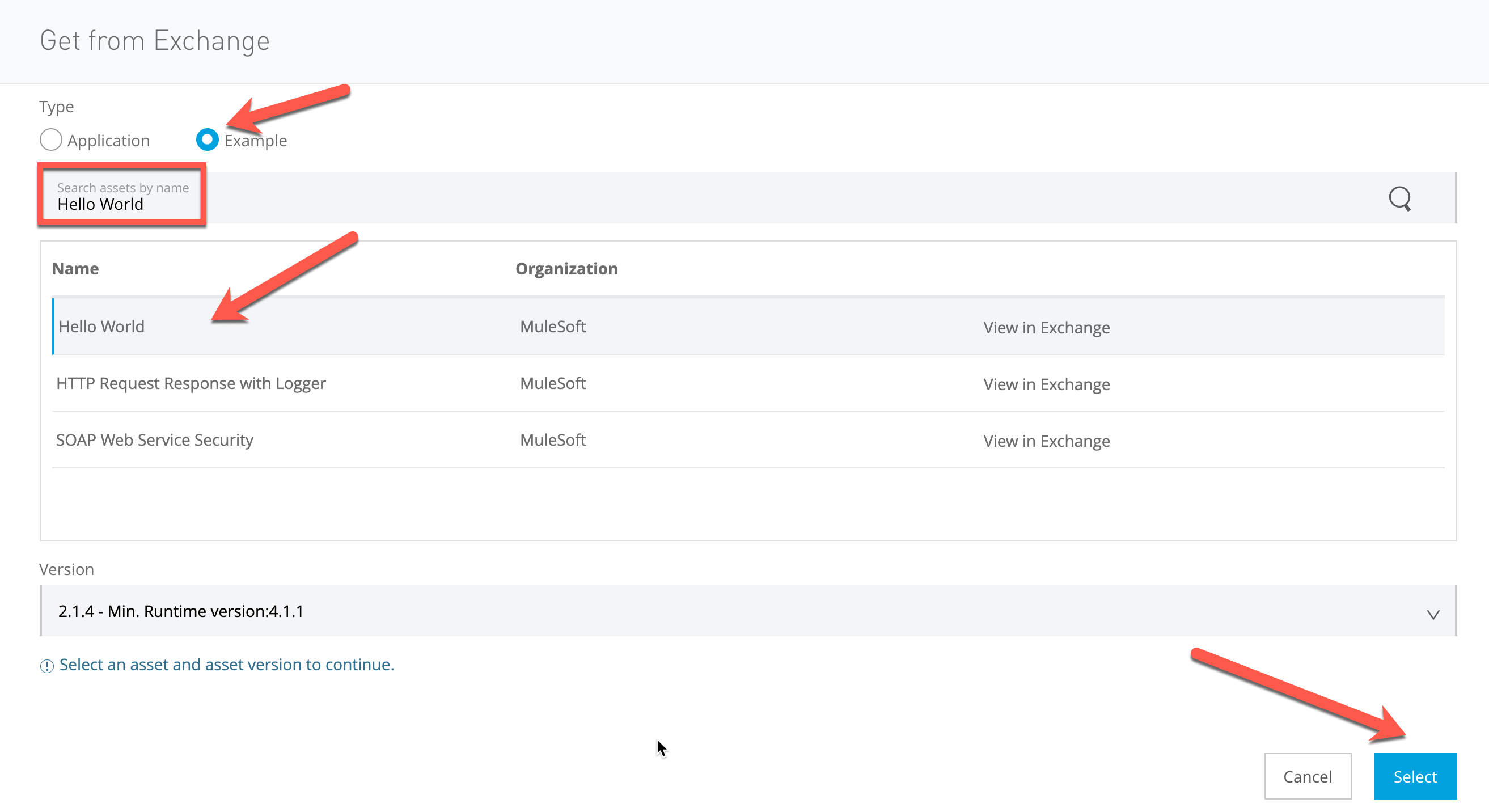Image resolution: width=1489 pixels, height=812 pixels.
Task: Click MuleSoft in the SOAP Web Service row
Action: (553, 440)
